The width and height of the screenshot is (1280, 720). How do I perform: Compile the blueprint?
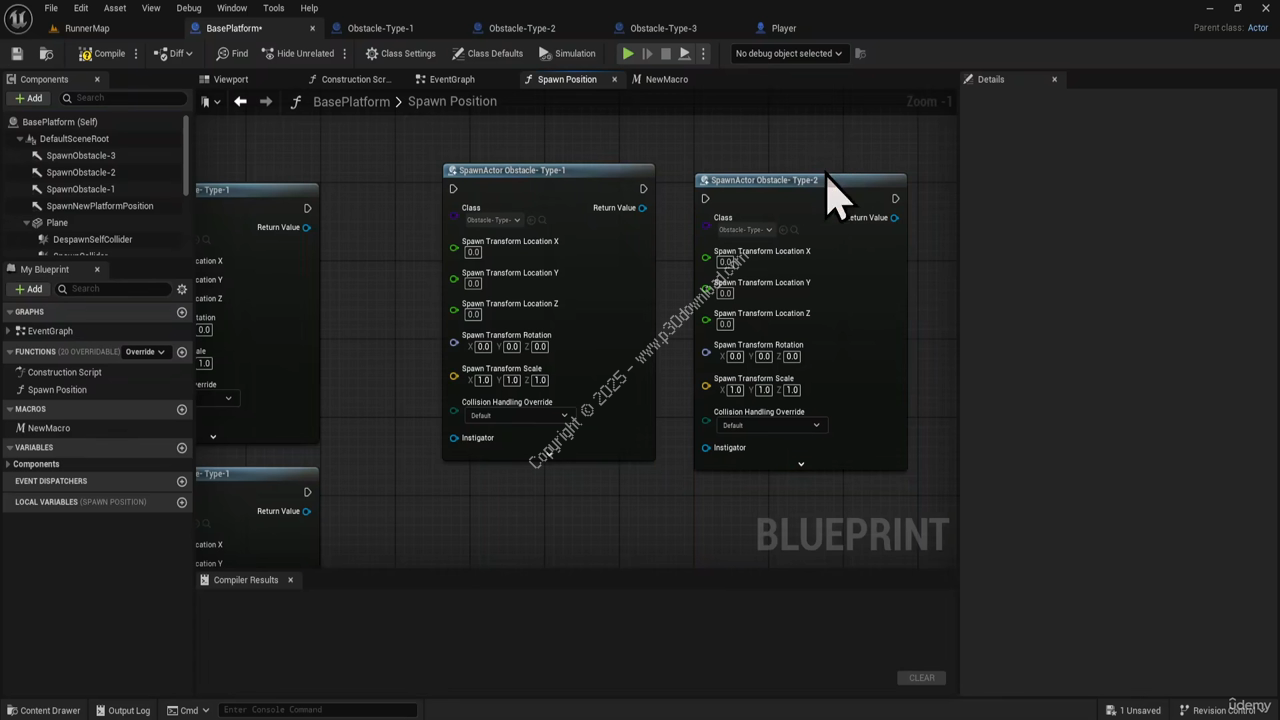102,53
